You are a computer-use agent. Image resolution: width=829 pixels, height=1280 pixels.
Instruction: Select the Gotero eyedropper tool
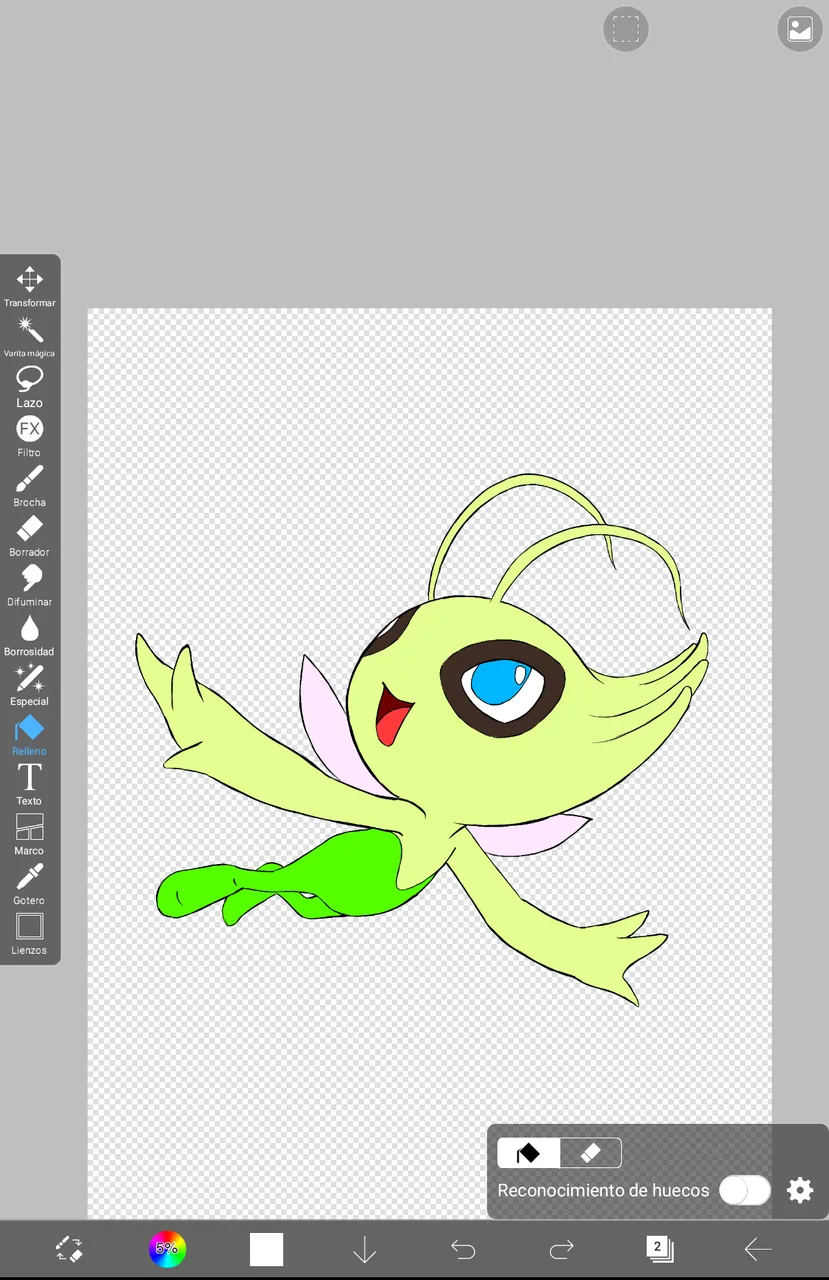pyautogui.click(x=29, y=884)
